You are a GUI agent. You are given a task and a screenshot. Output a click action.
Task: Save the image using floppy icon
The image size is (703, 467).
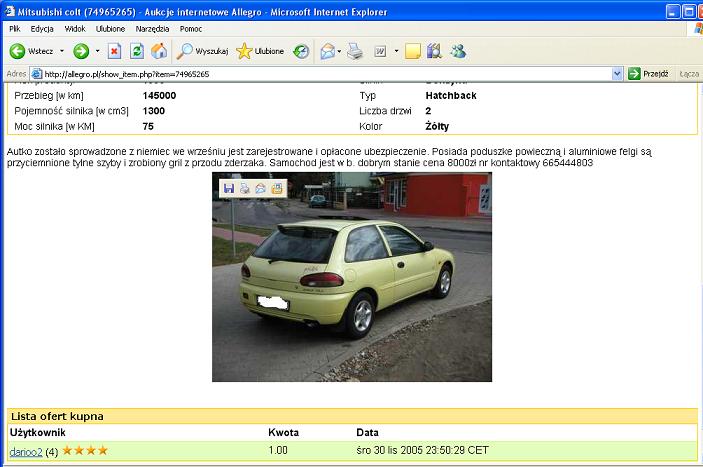click(229, 188)
